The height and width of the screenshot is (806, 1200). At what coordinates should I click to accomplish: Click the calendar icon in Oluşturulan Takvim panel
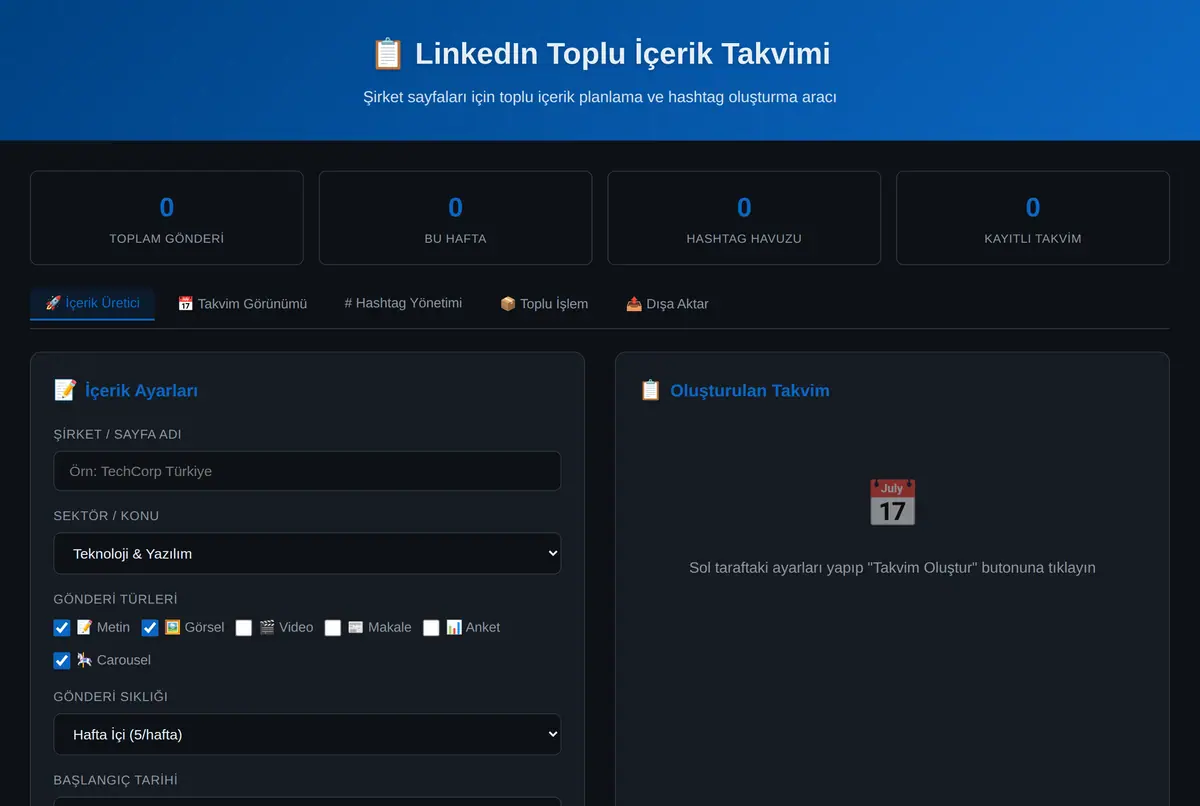point(892,502)
